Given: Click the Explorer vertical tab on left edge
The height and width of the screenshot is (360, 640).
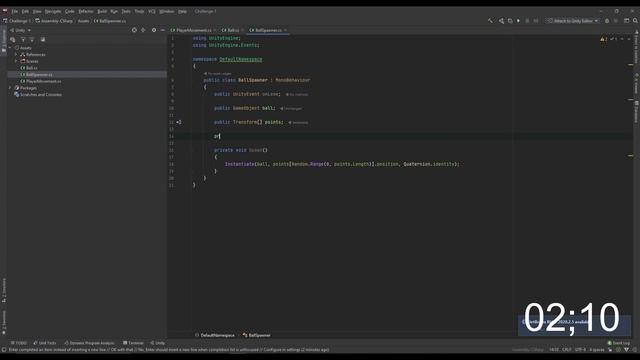Looking at the screenshot, I should (4, 40).
